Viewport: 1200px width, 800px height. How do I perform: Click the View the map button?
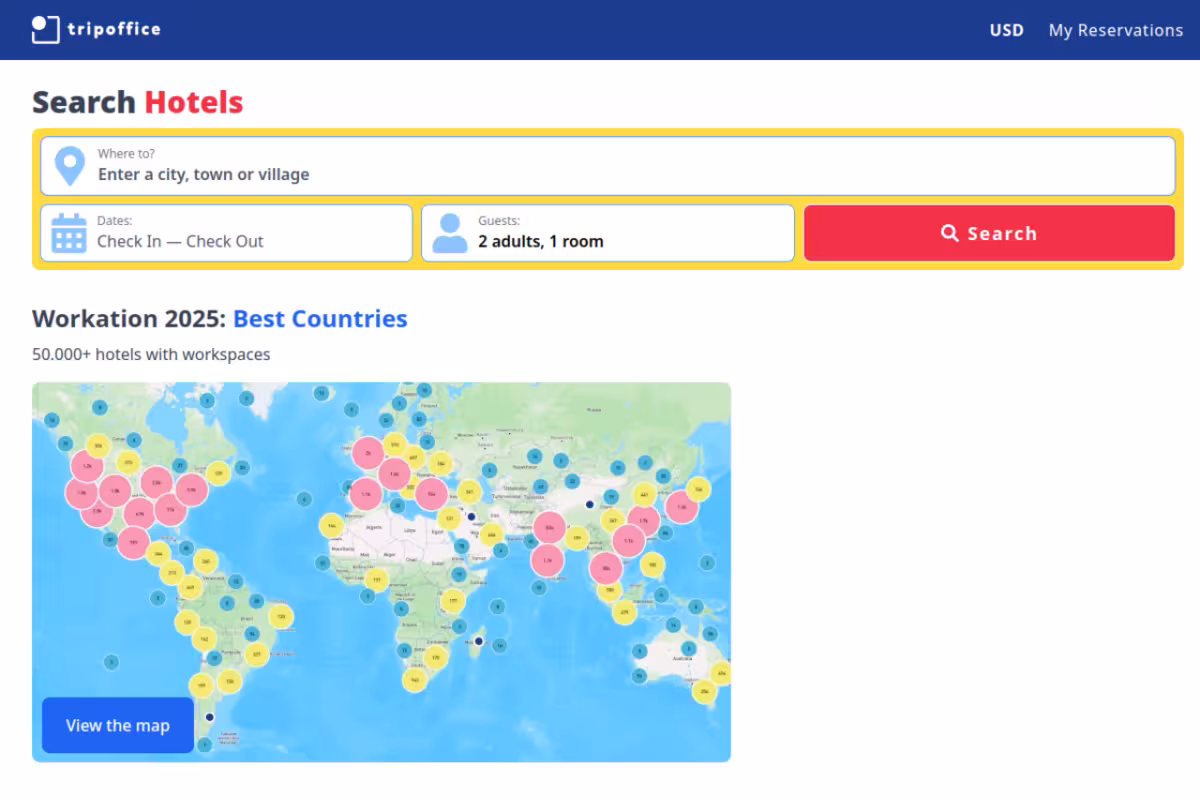(x=118, y=725)
